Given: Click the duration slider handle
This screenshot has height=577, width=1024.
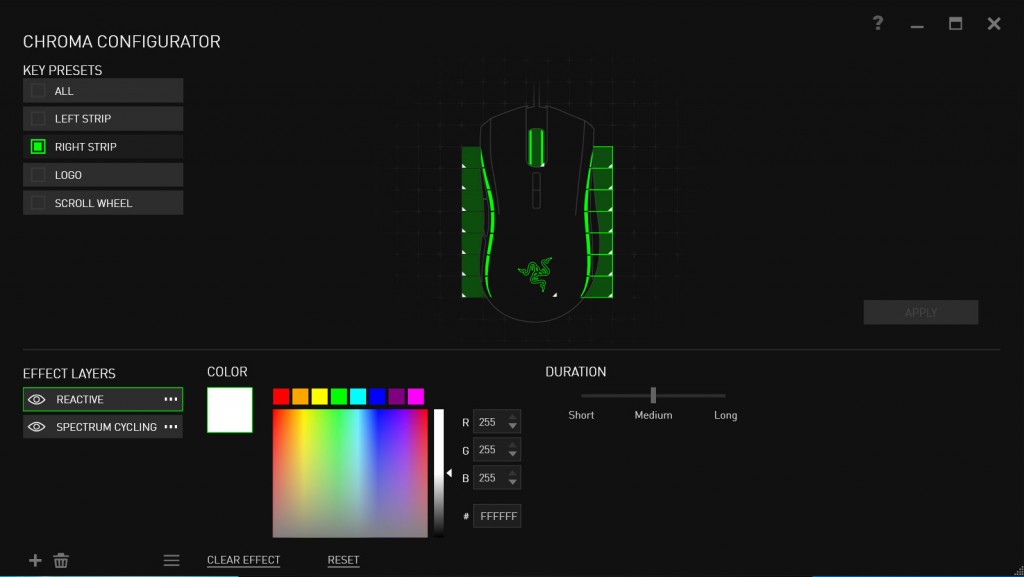Looking at the screenshot, I should click(x=653, y=395).
